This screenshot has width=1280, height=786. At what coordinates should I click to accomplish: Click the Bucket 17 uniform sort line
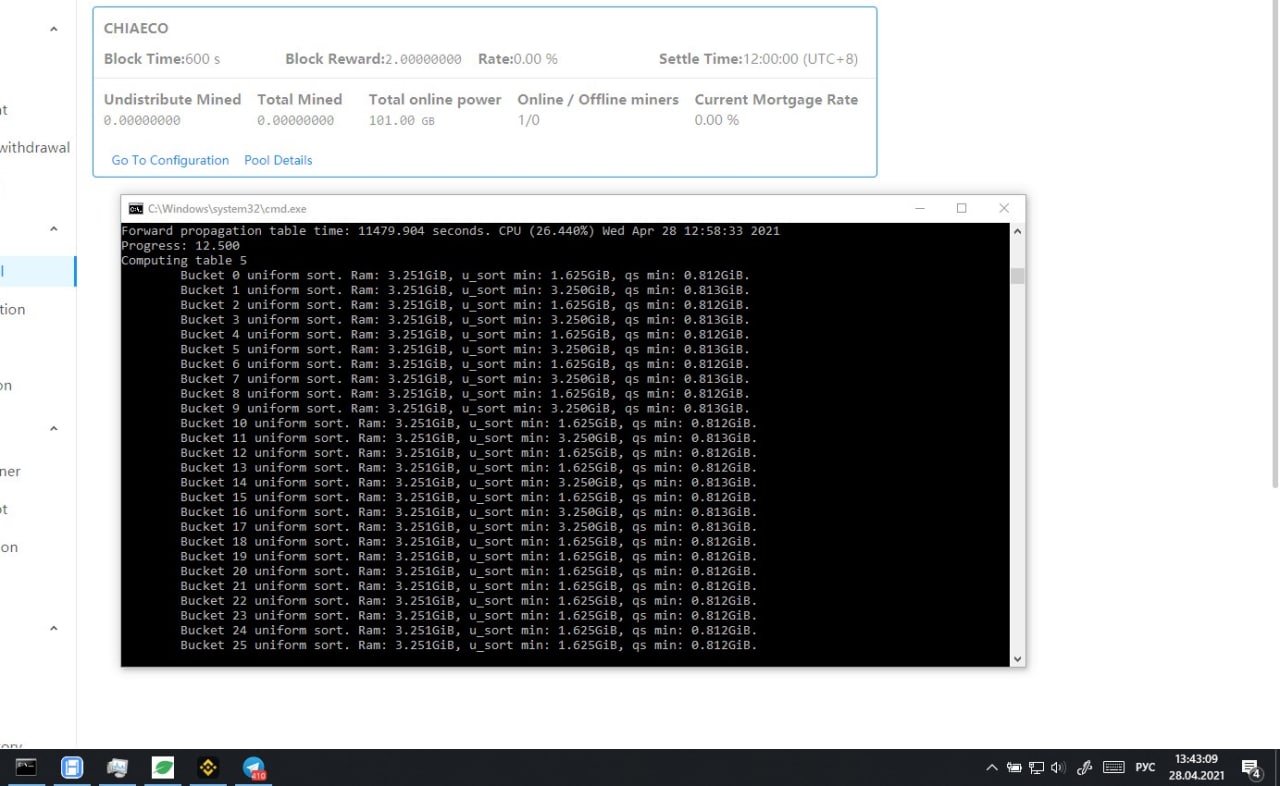click(x=469, y=527)
